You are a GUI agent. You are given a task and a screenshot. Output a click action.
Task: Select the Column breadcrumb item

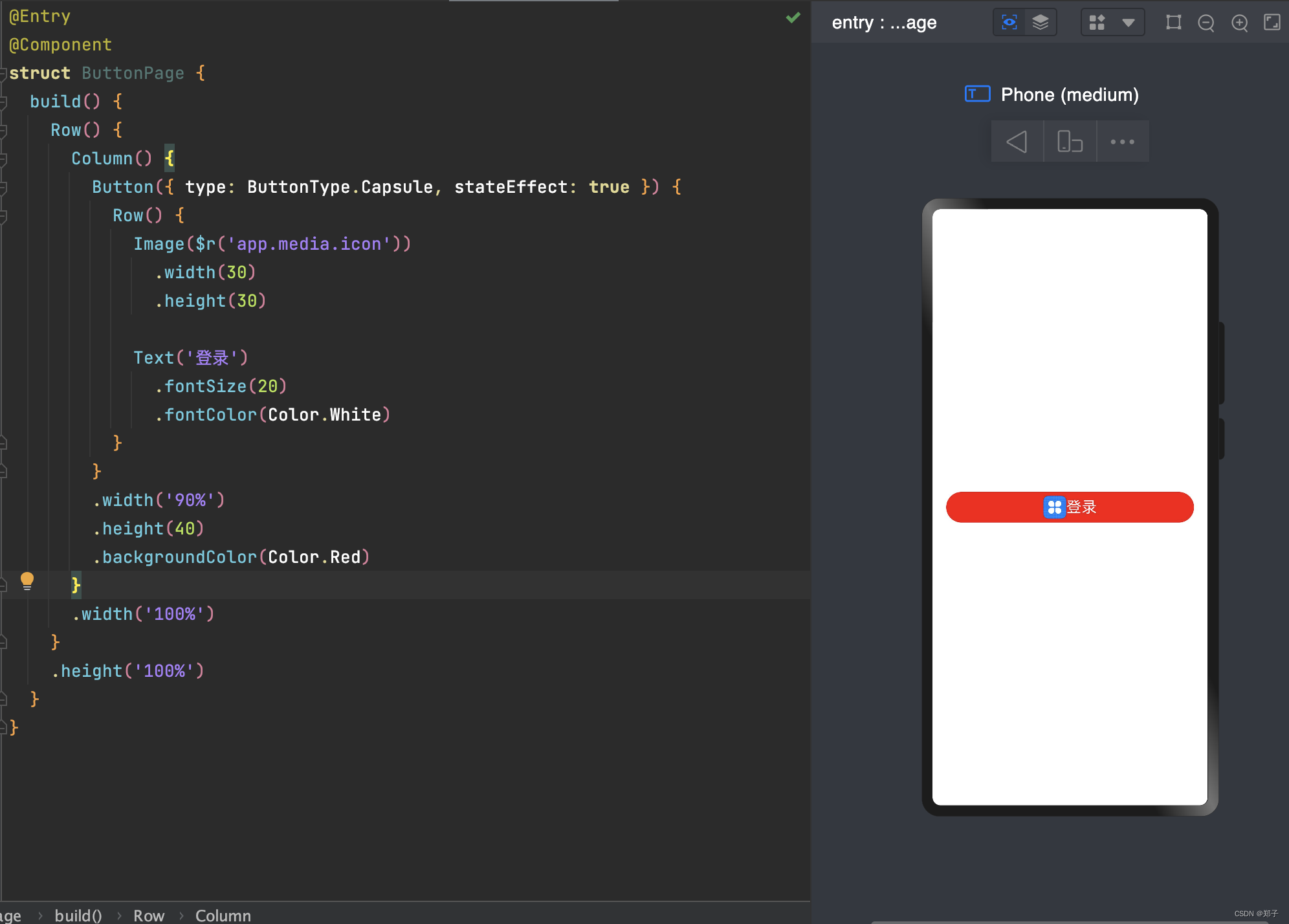(x=223, y=915)
